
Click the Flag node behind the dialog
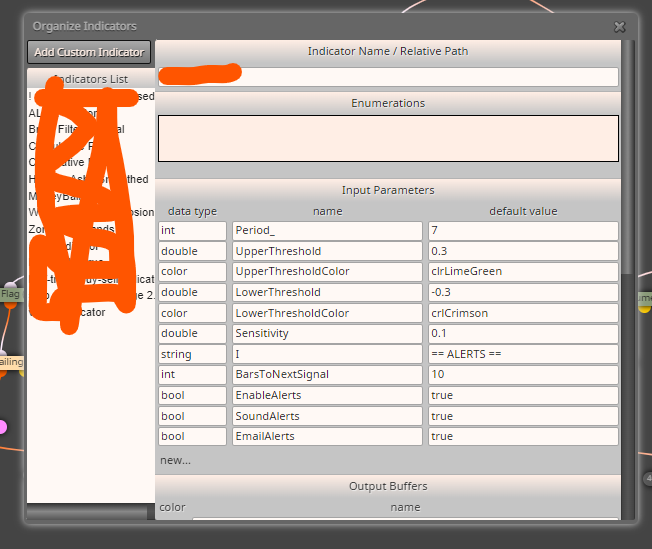point(10,294)
